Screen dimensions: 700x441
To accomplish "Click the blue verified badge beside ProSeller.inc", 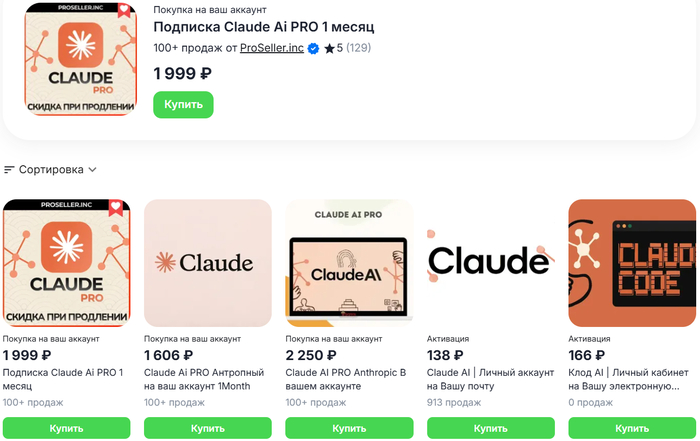I will 313,48.
